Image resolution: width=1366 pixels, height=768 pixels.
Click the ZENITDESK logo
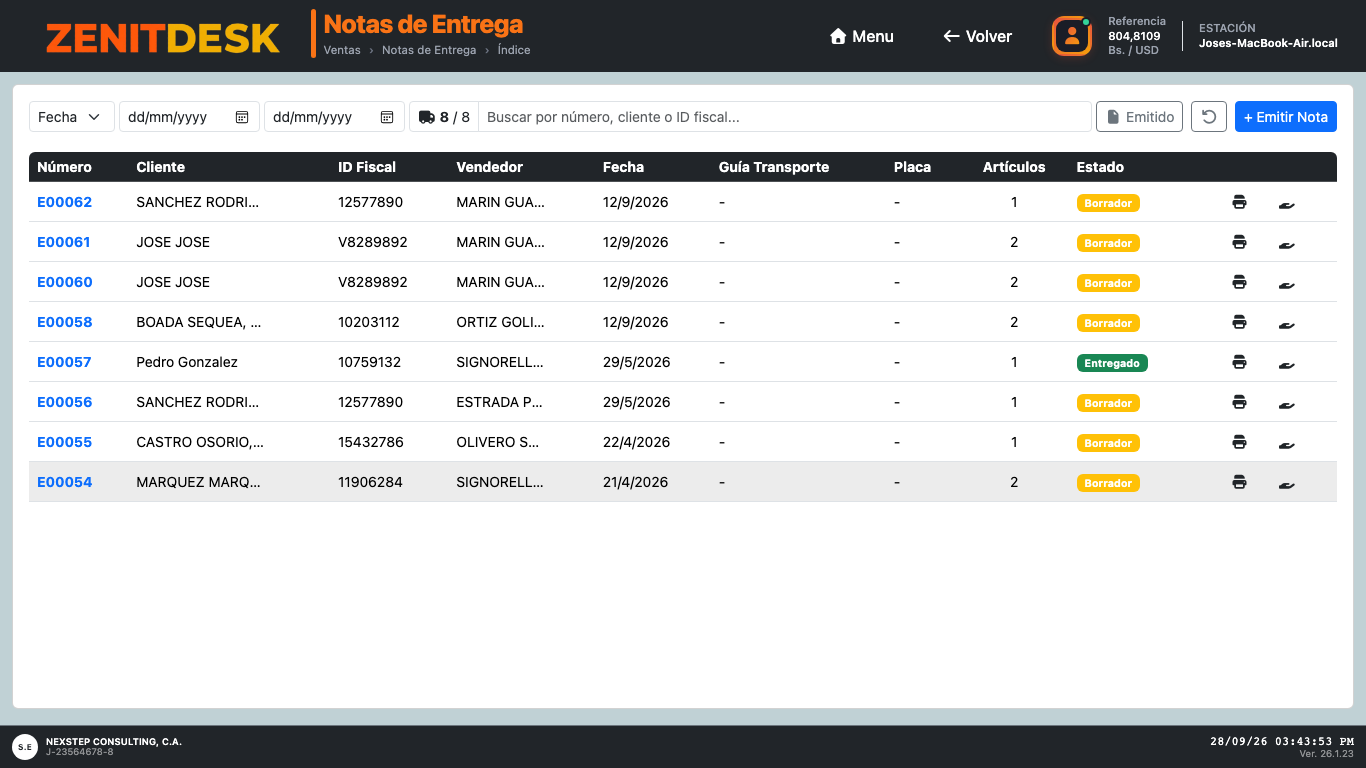coord(163,38)
